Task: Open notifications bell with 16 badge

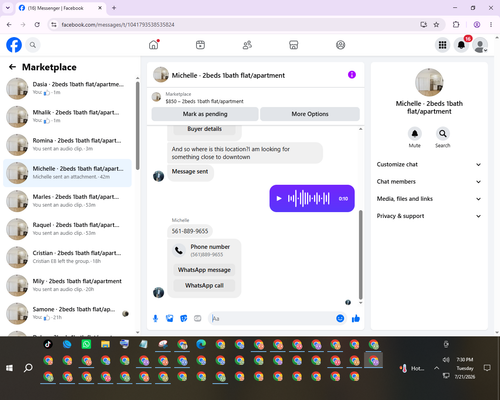Action: point(461,45)
